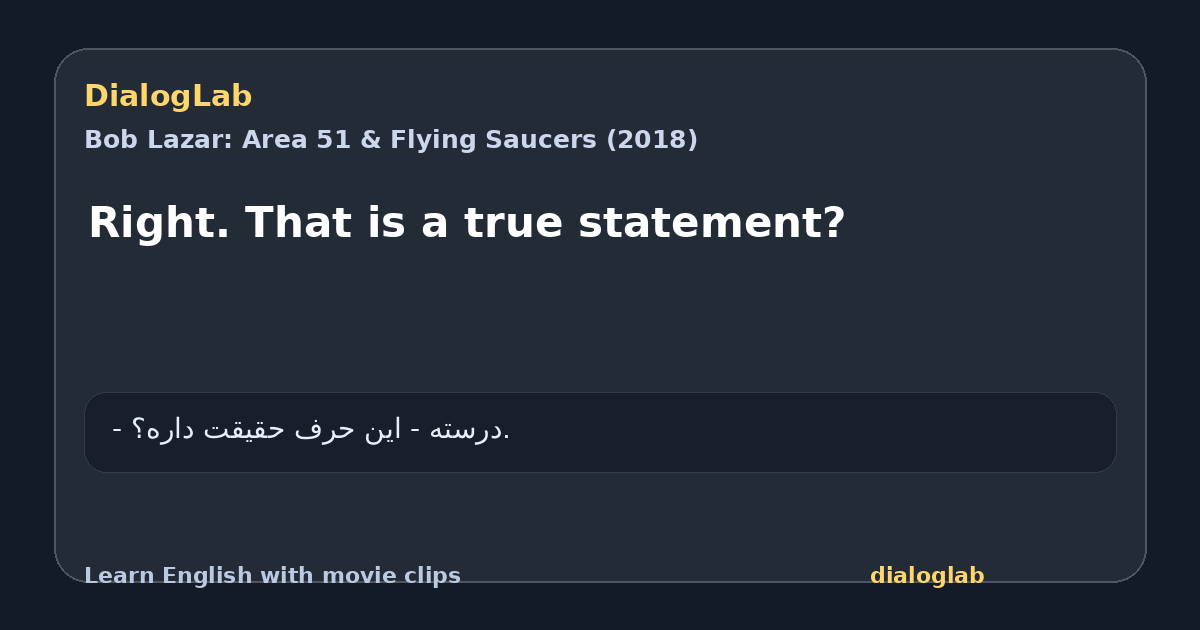Click "Bob Lazar:" in the title line
1200x630 pixels.
pyautogui.click(x=159, y=140)
